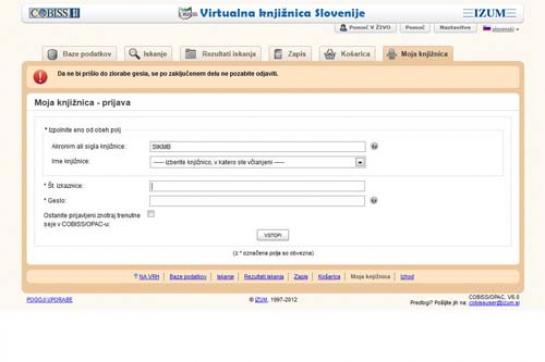Switch to the Košarica tab
Viewport: 545px width, 362px height.
347,54
